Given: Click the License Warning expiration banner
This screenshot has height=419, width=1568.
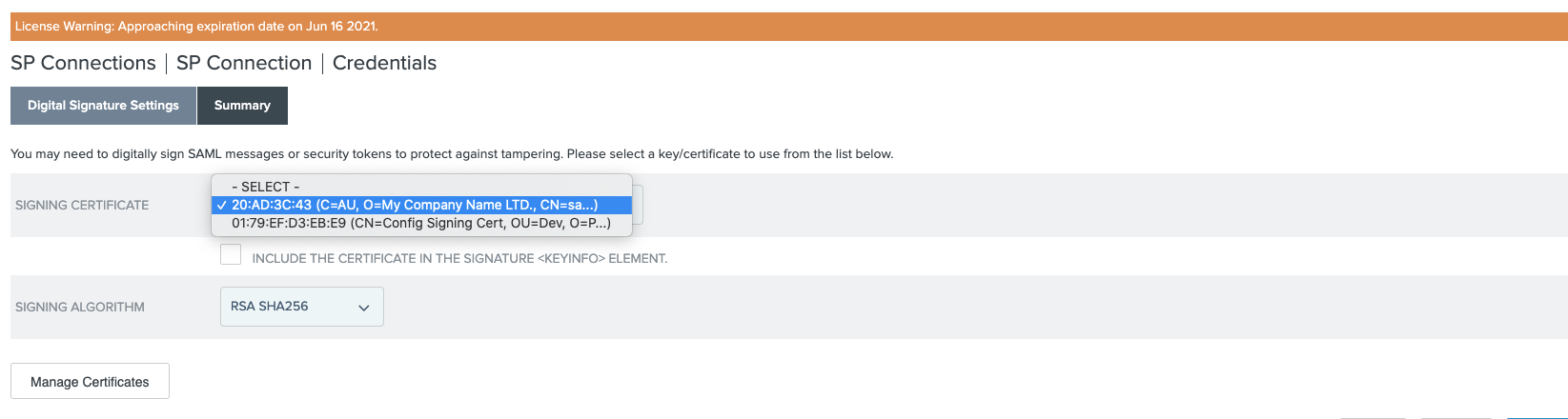Looking at the screenshot, I should click(789, 27).
